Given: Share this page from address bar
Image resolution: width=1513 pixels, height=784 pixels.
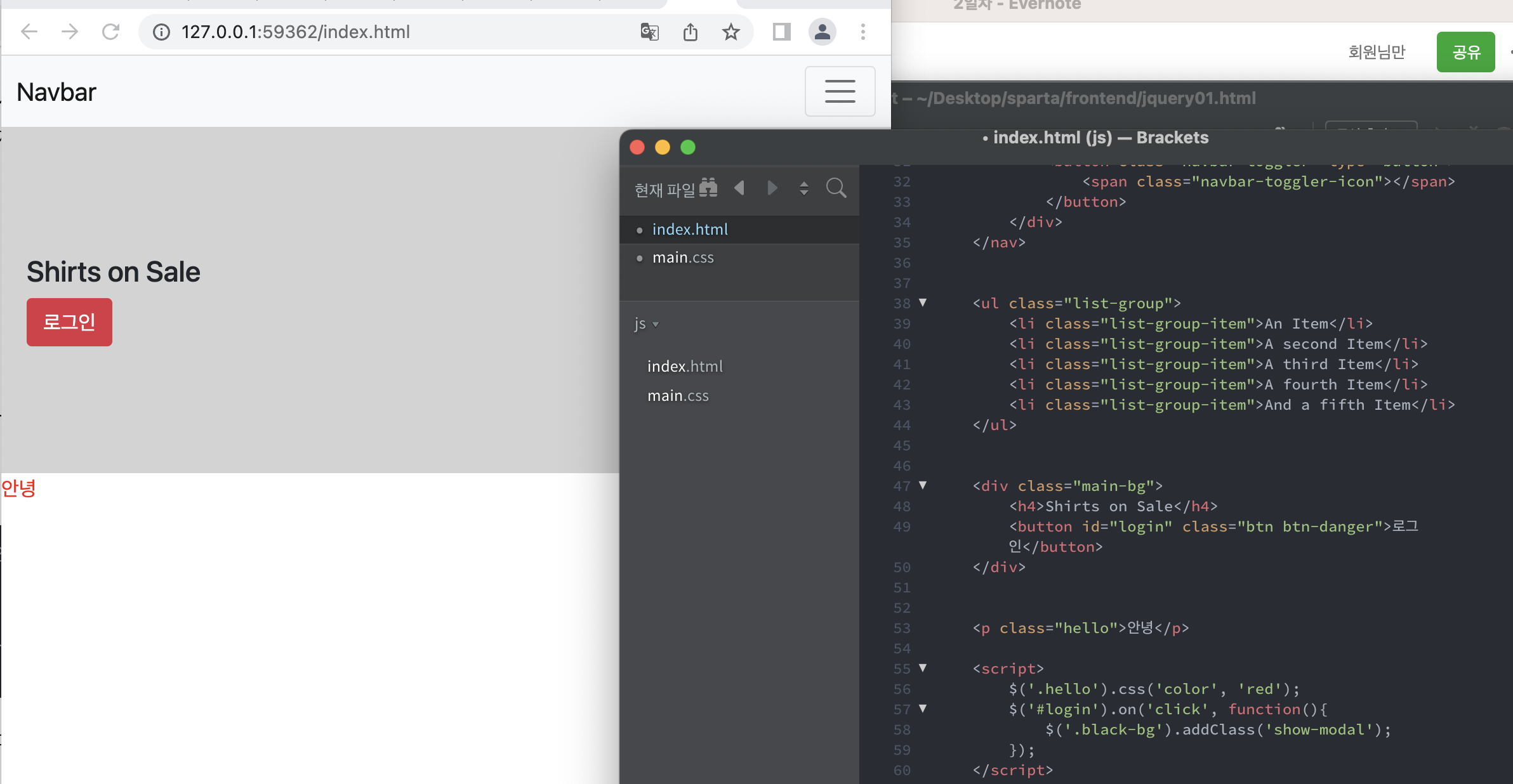Looking at the screenshot, I should pyautogui.click(x=690, y=32).
